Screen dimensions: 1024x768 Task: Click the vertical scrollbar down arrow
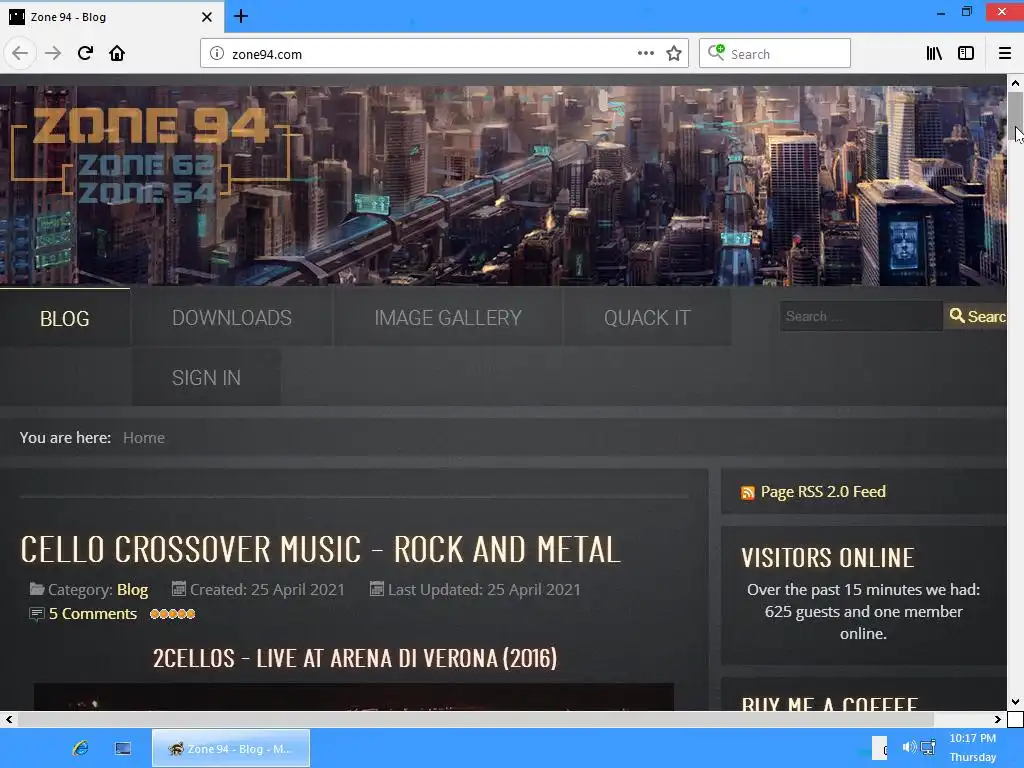click(x=1015, y=702)
